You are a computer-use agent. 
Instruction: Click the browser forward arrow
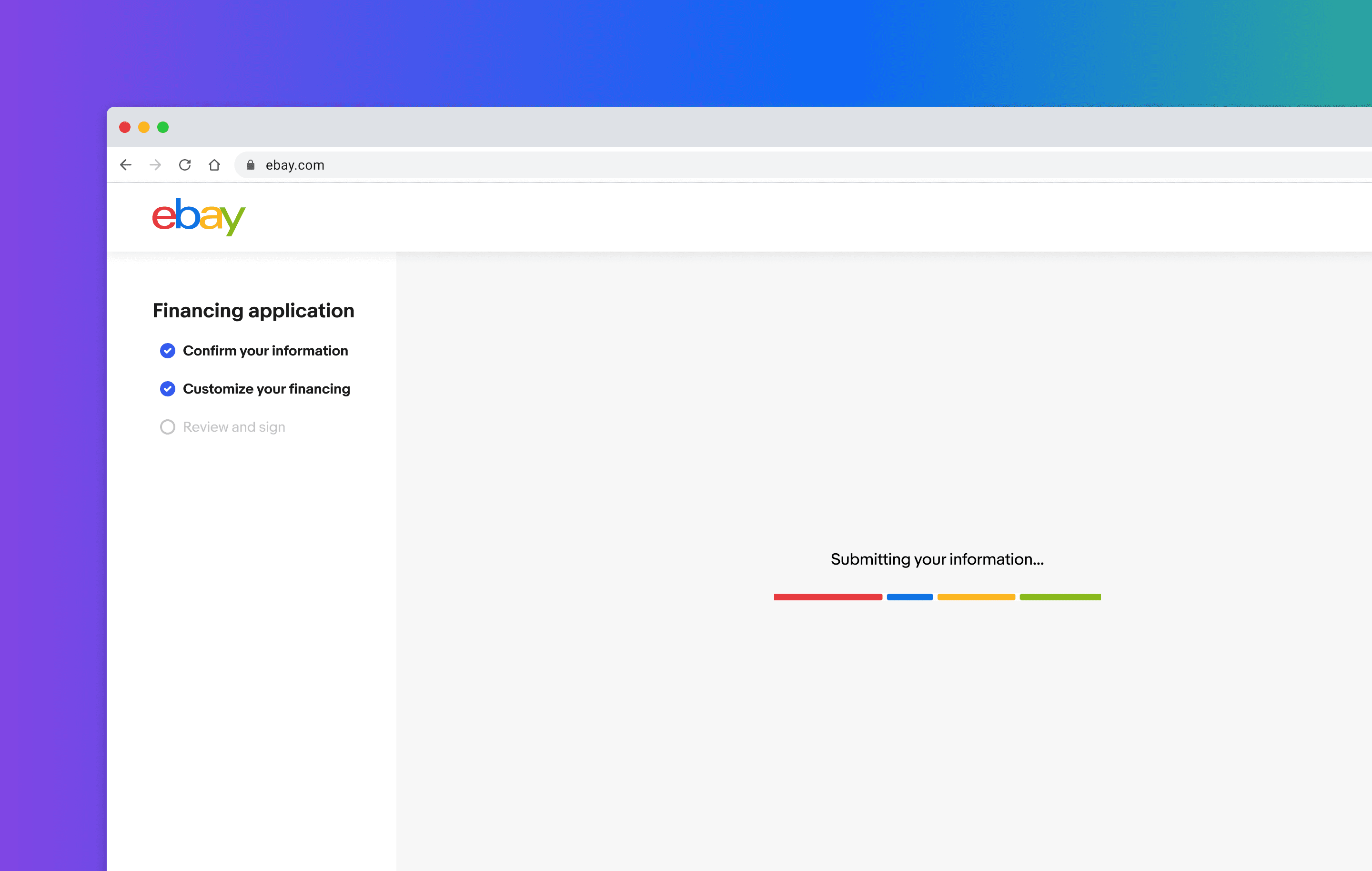(x=155, y=165)
